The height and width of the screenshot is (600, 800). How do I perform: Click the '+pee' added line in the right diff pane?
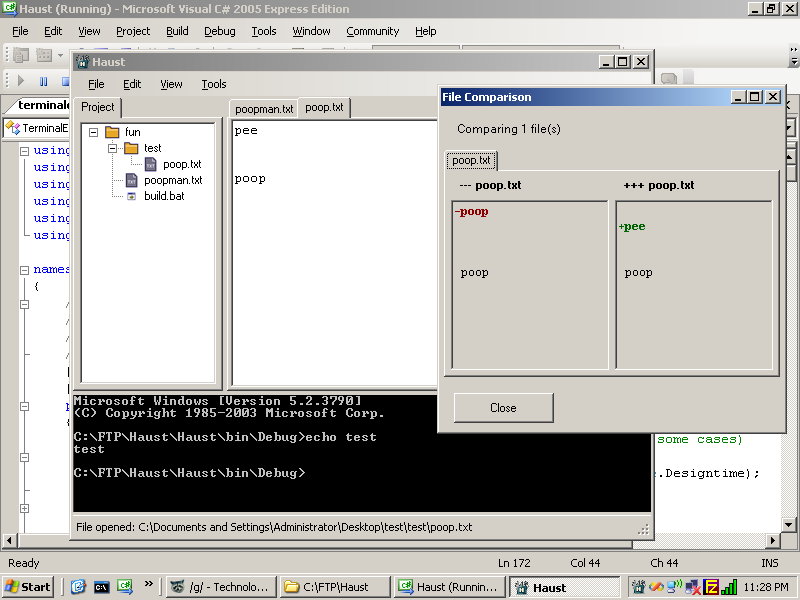632,227
